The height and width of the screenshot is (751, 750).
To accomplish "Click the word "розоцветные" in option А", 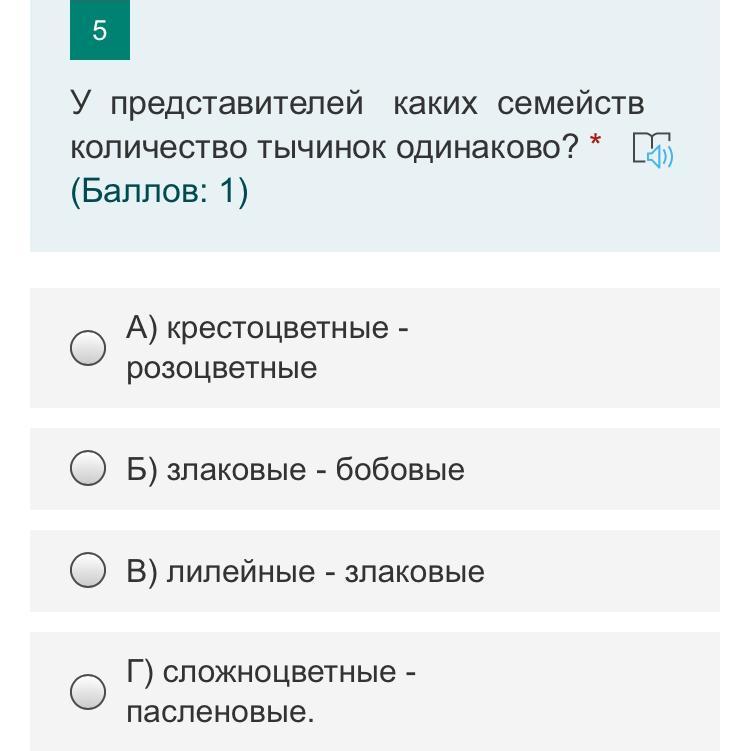I will (x=221, y=368).
